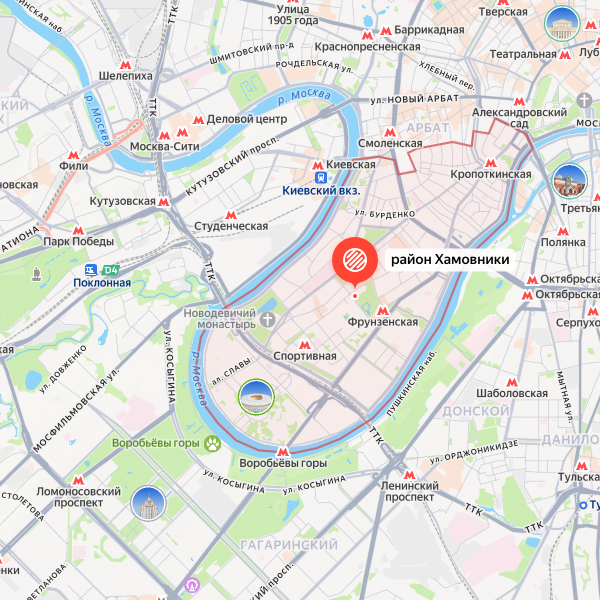Open the Luzhniki stadium photo marker
Viewport: 600px width, 600px height.
tap(256, 397)
